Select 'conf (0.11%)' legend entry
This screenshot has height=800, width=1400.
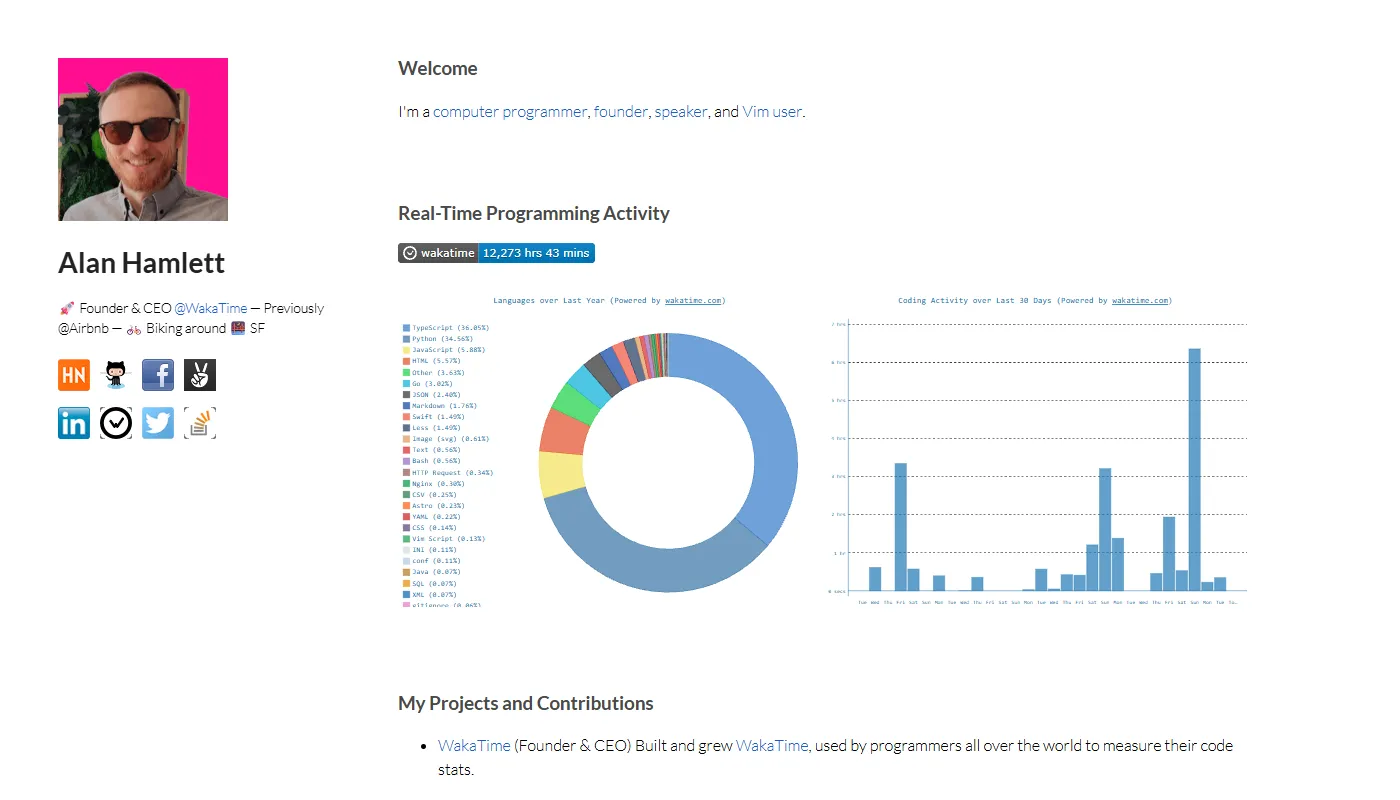pos(431,561)
